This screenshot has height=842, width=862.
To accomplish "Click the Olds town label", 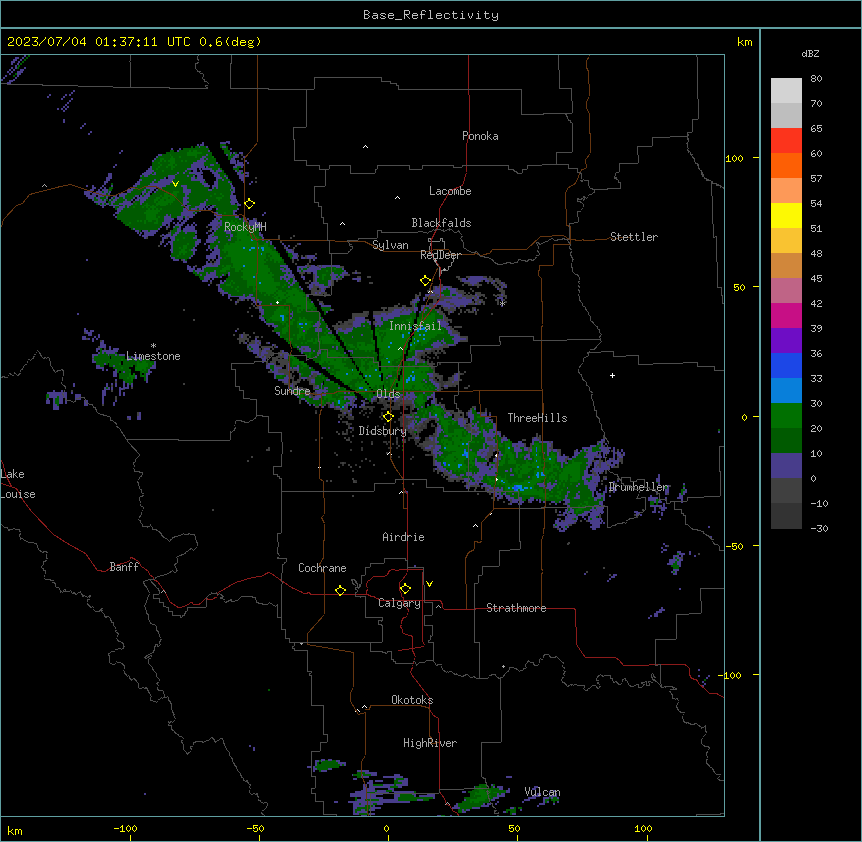I will [x=388, y=394].
